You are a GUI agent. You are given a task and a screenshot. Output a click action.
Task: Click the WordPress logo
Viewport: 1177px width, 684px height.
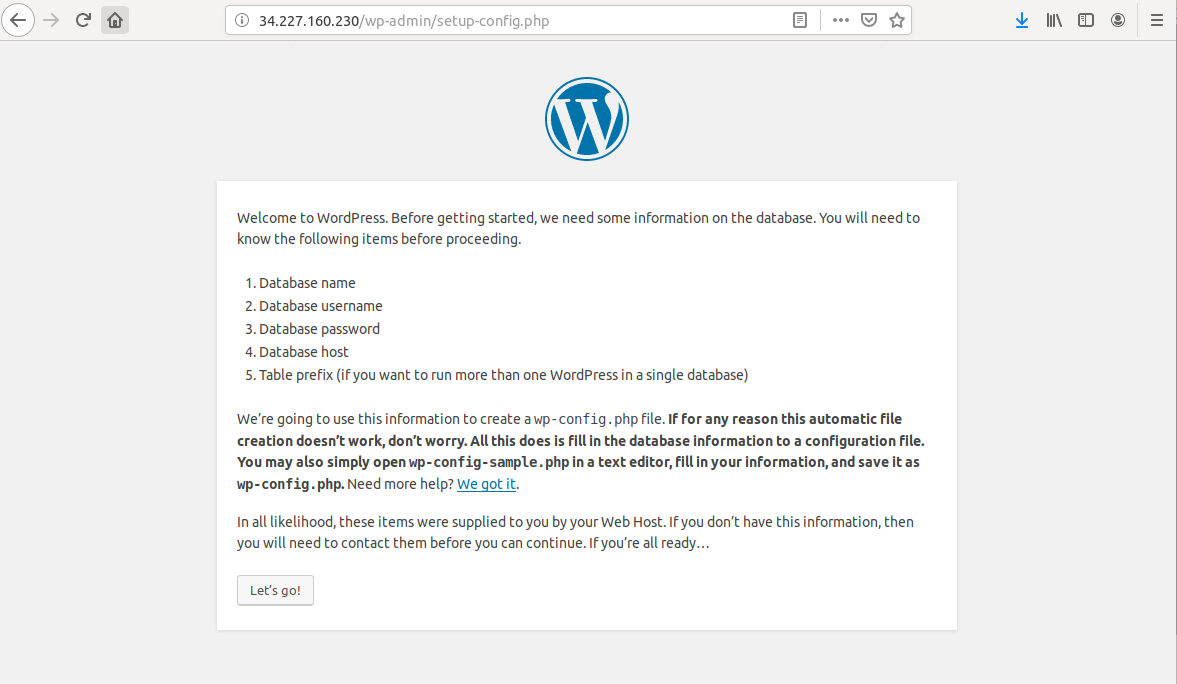point(587,119)
